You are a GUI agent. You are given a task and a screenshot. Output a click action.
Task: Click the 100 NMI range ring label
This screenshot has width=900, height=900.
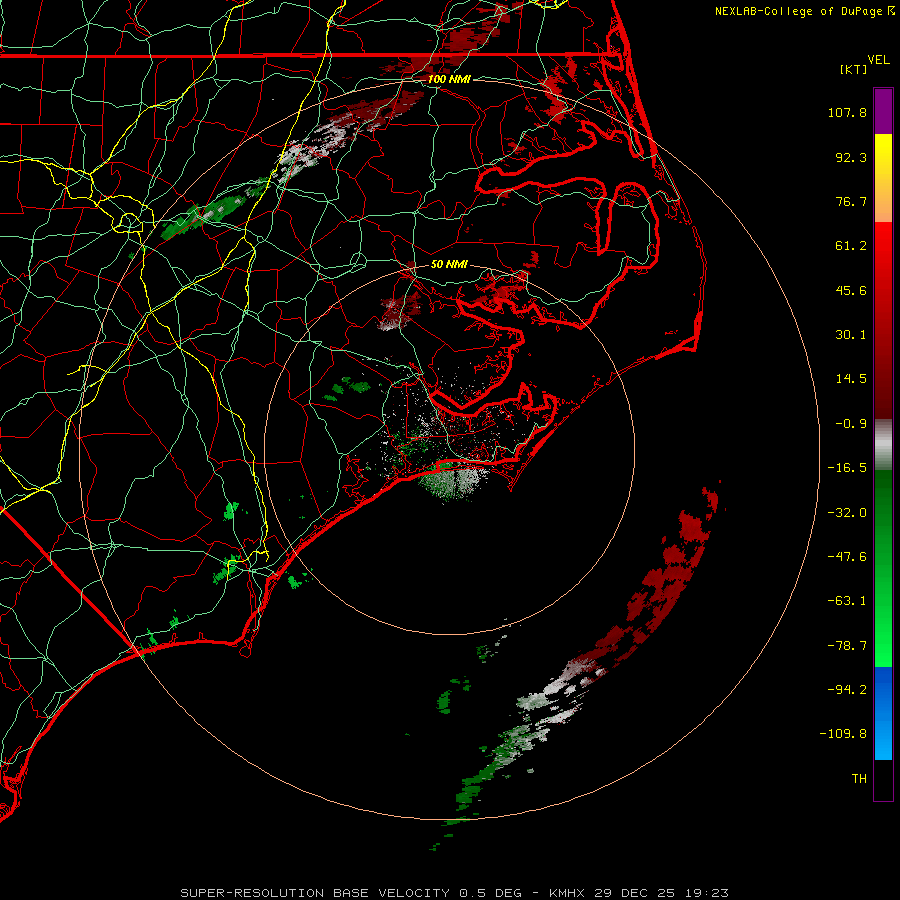(449, 79)
